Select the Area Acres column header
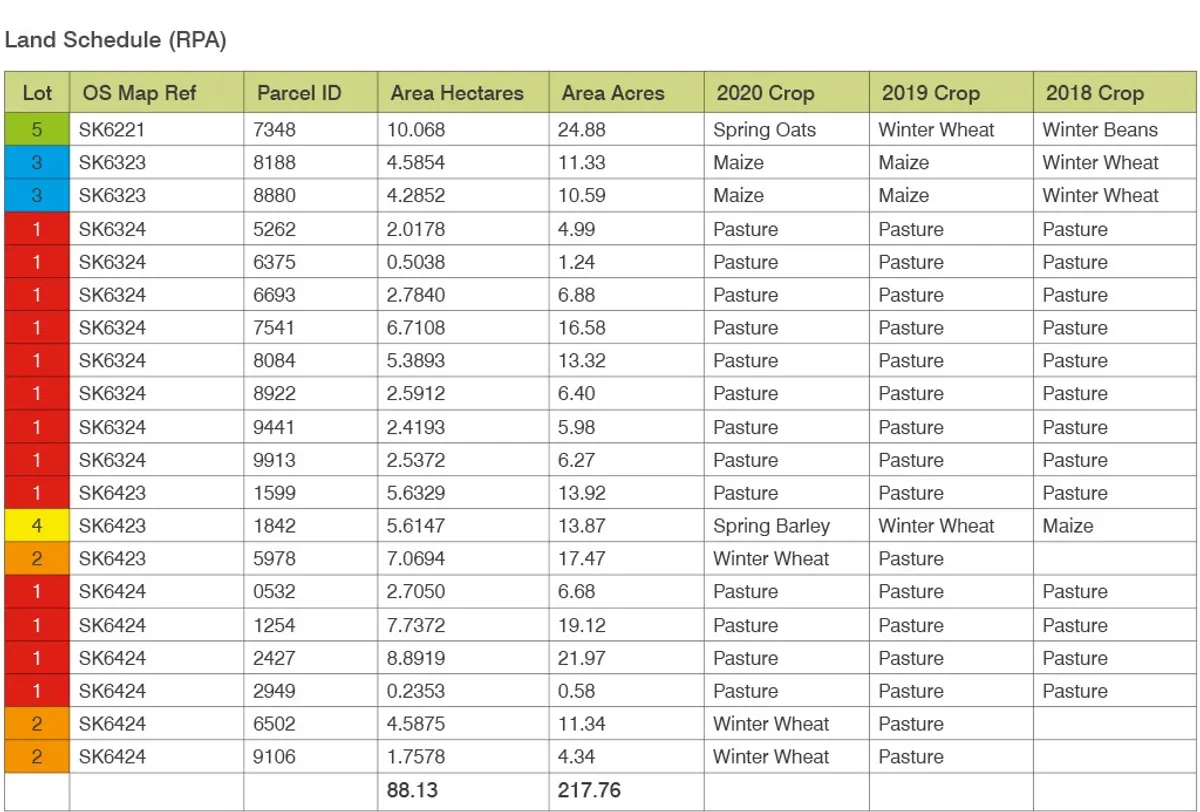This screenshot has width=1200, height=812. coord(627,93)
